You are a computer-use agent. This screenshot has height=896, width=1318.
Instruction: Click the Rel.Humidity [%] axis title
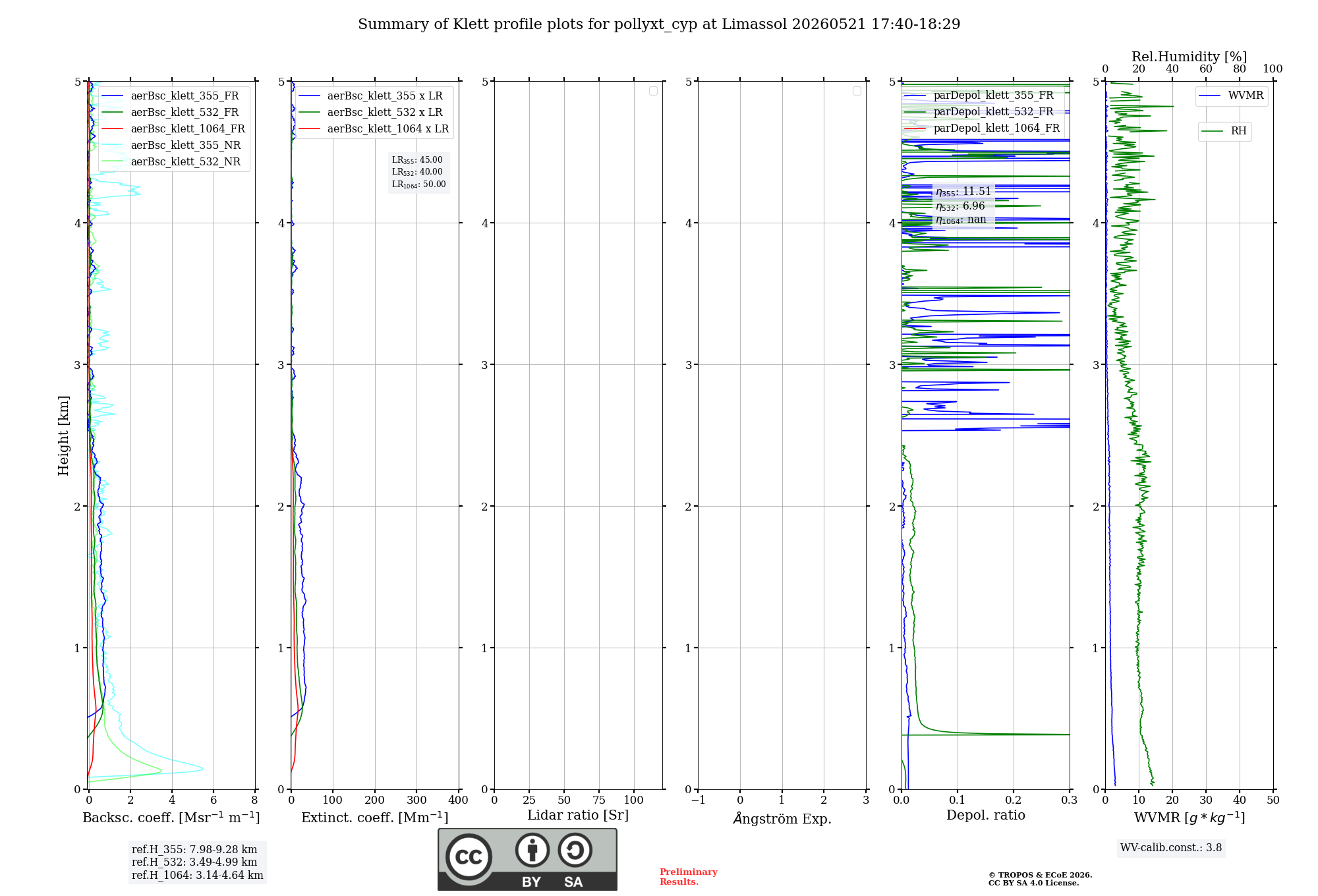[x=1189, y=57]
